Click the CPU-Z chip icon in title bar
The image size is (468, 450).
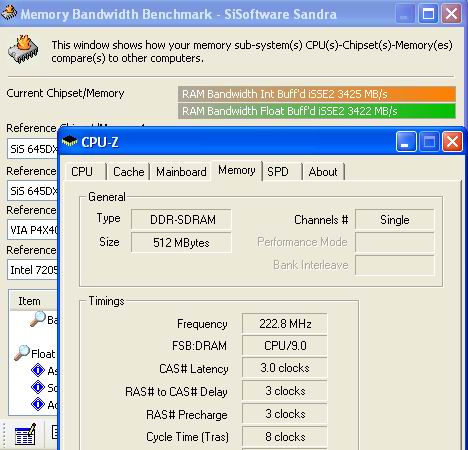point(69,141)
